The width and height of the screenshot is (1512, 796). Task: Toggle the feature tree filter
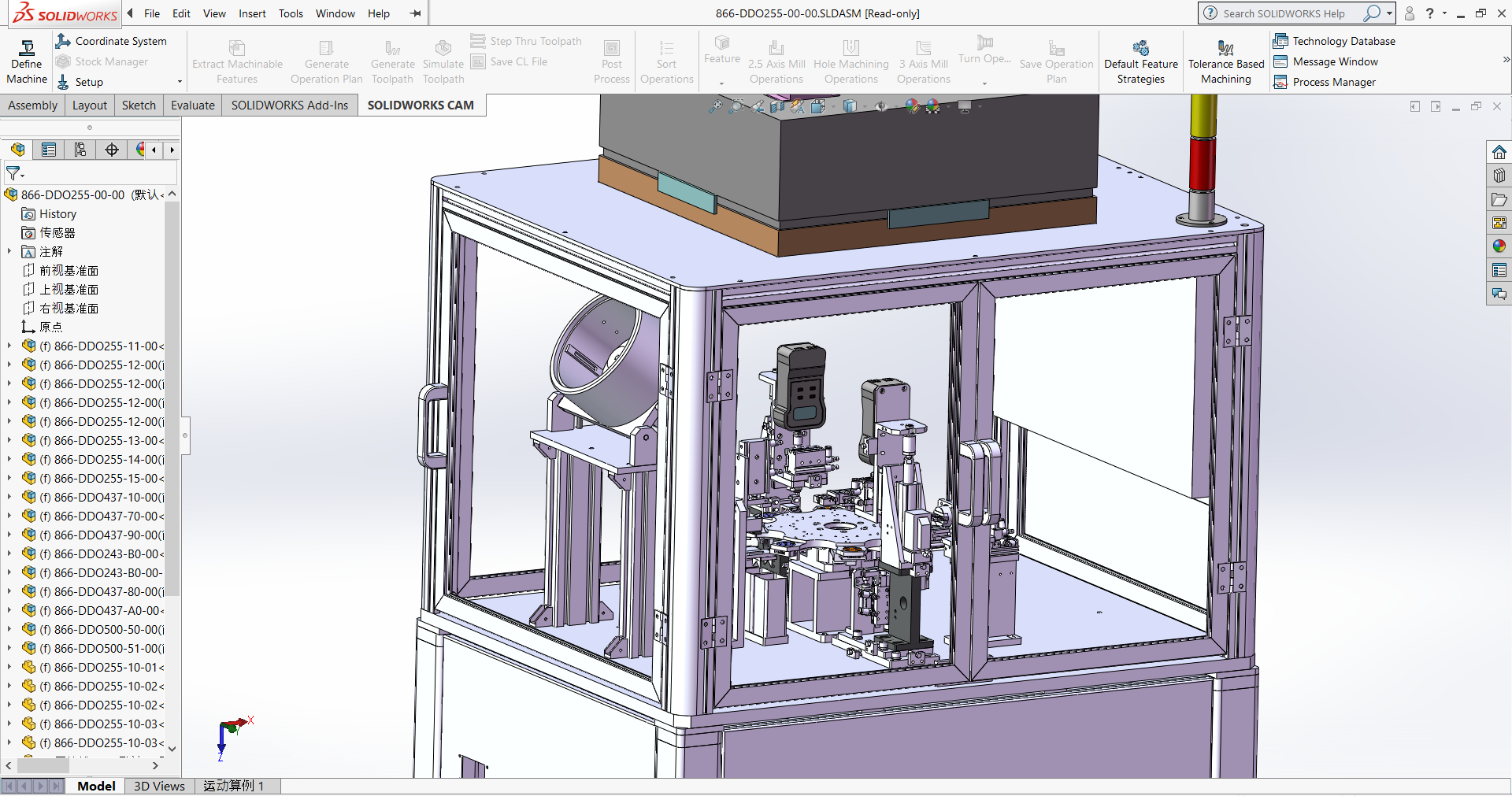(15, 173)
